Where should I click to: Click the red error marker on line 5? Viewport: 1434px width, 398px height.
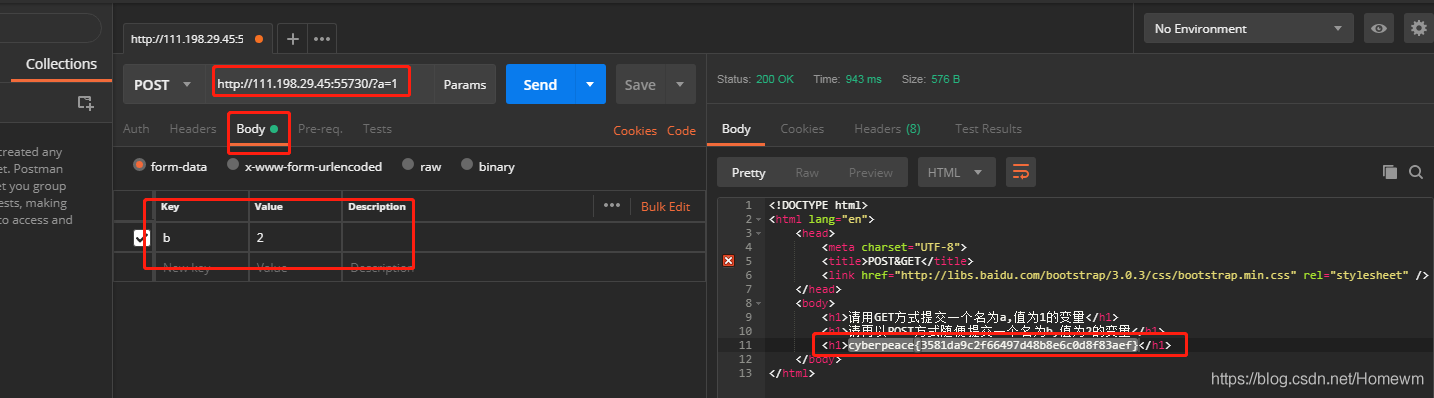[x=728, y=261]
